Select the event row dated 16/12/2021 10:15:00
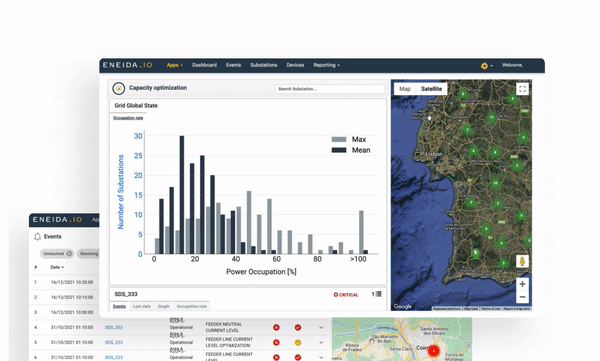Viewport: 600px width, 361px height. (x=64, y=297)
